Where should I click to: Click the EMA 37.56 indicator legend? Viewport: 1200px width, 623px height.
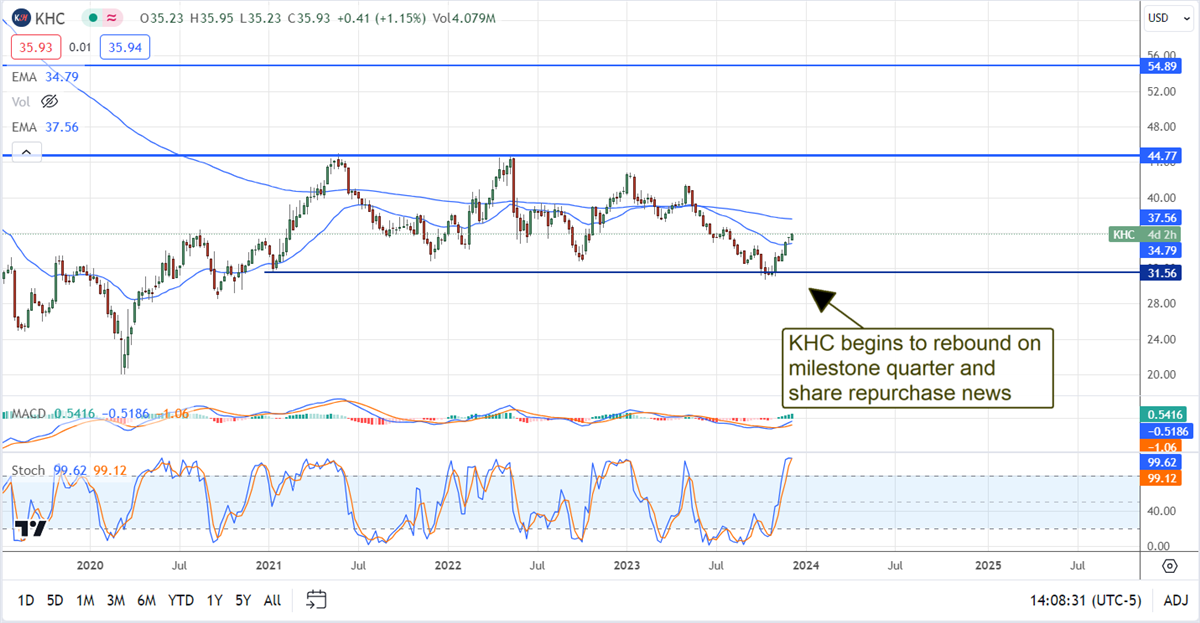(x=45, y=127)
